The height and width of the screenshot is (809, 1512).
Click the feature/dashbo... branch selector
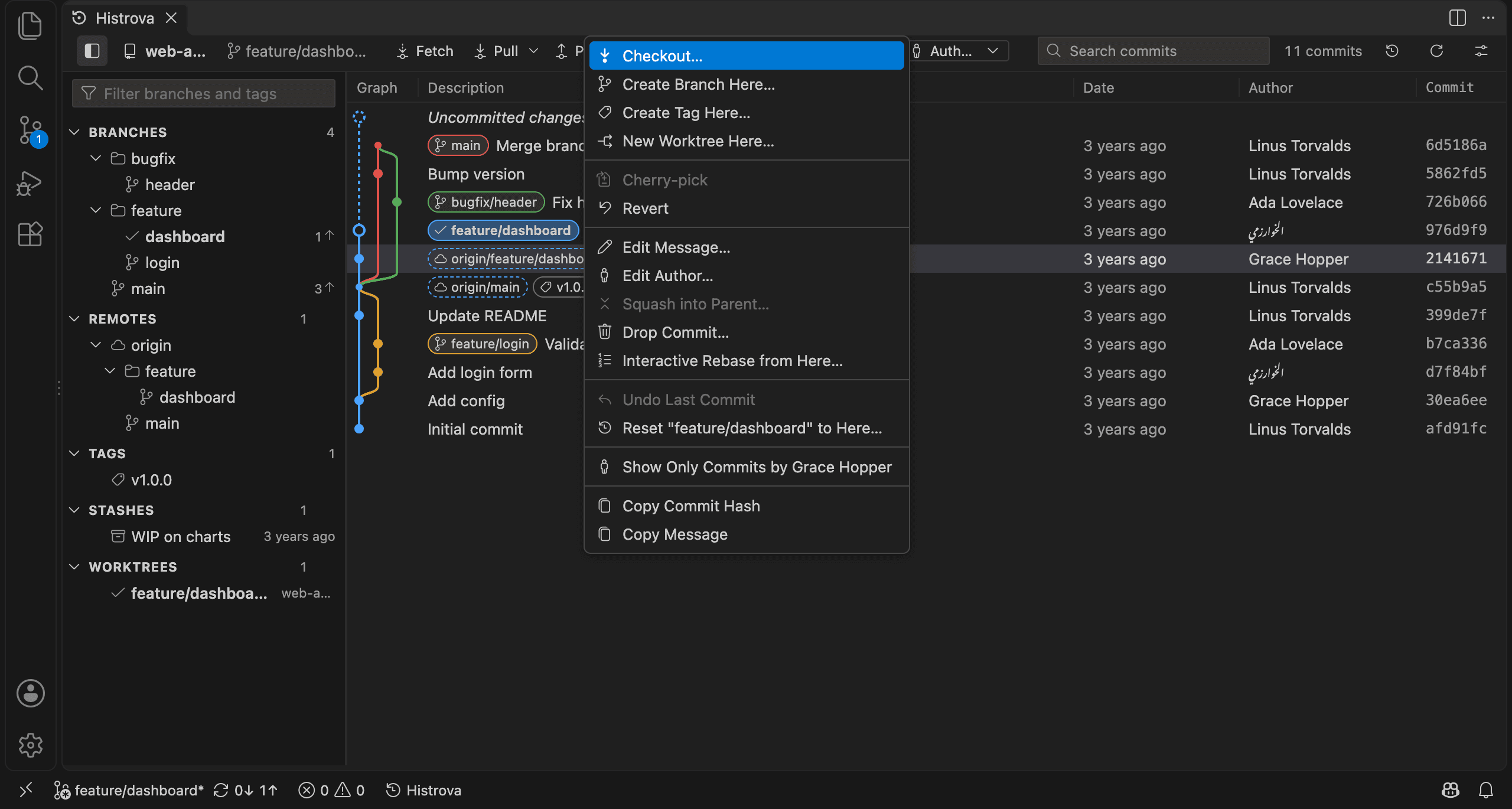(x=297, y=51)
